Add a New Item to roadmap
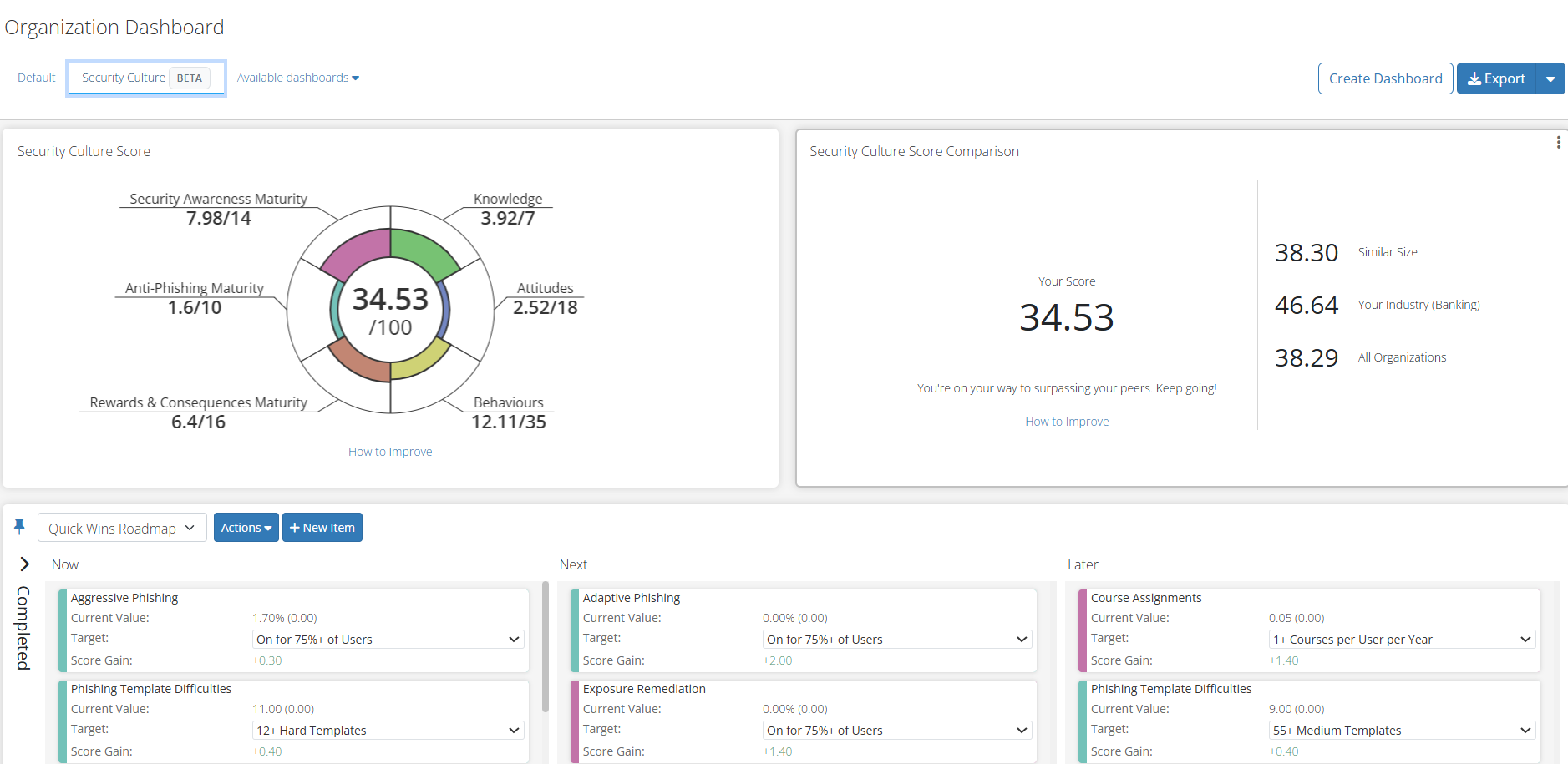 (322, 528)
